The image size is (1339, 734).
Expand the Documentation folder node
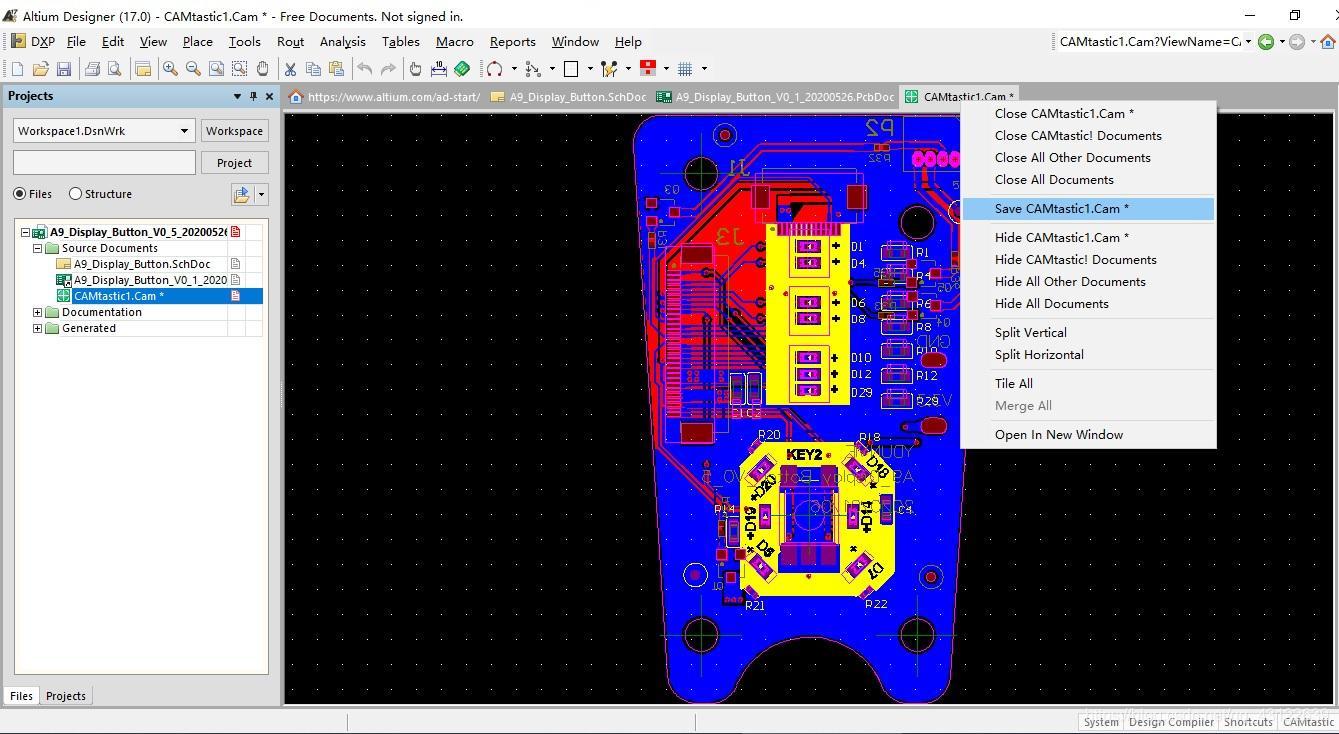point(38,312)
